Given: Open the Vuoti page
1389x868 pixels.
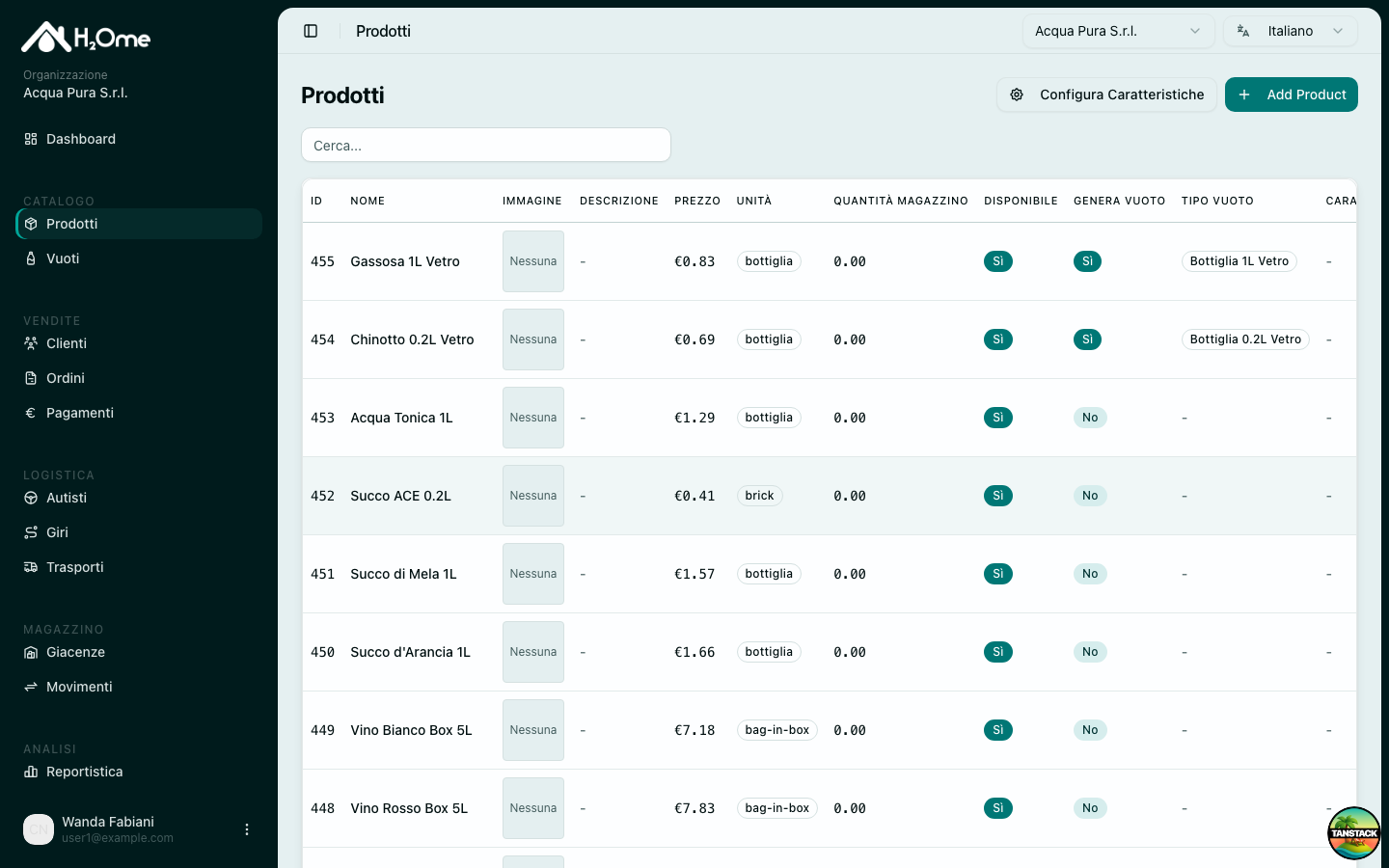Looking at the screenshot, I should (139, 258).
